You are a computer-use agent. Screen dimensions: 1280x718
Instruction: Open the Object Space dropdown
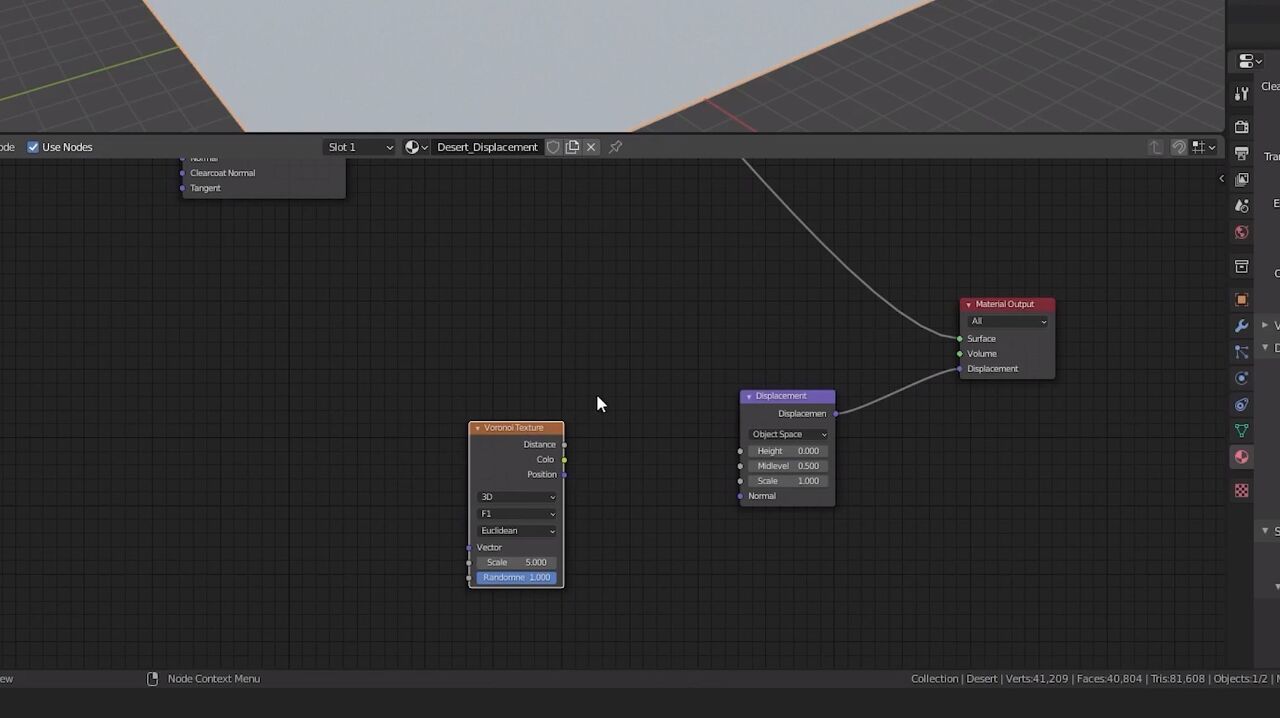coord(788,434)
